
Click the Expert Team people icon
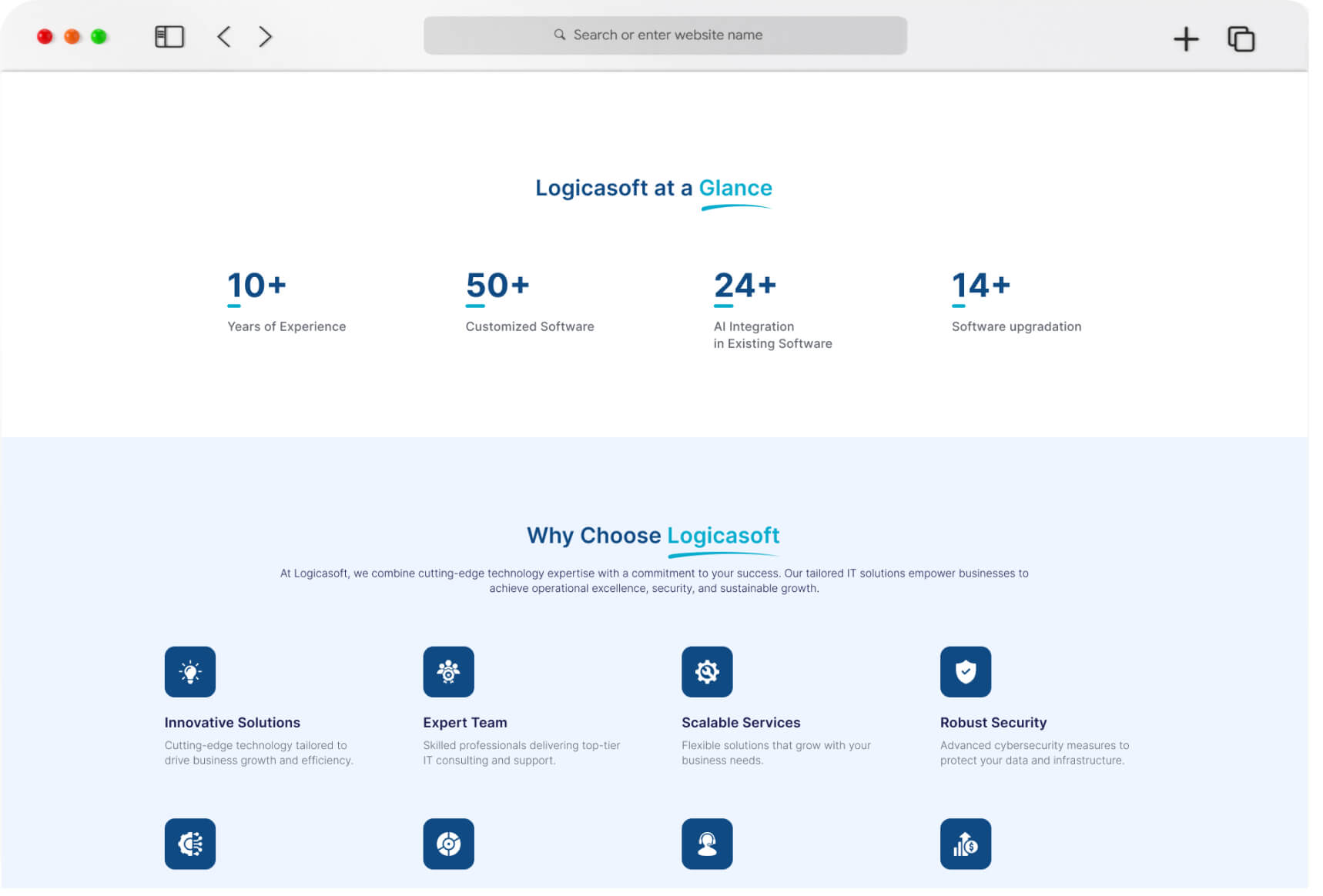[448, 671]
